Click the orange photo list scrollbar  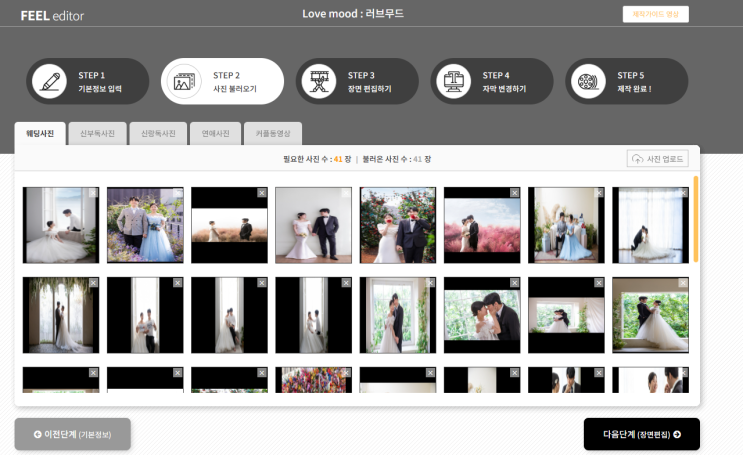(696, 218)
